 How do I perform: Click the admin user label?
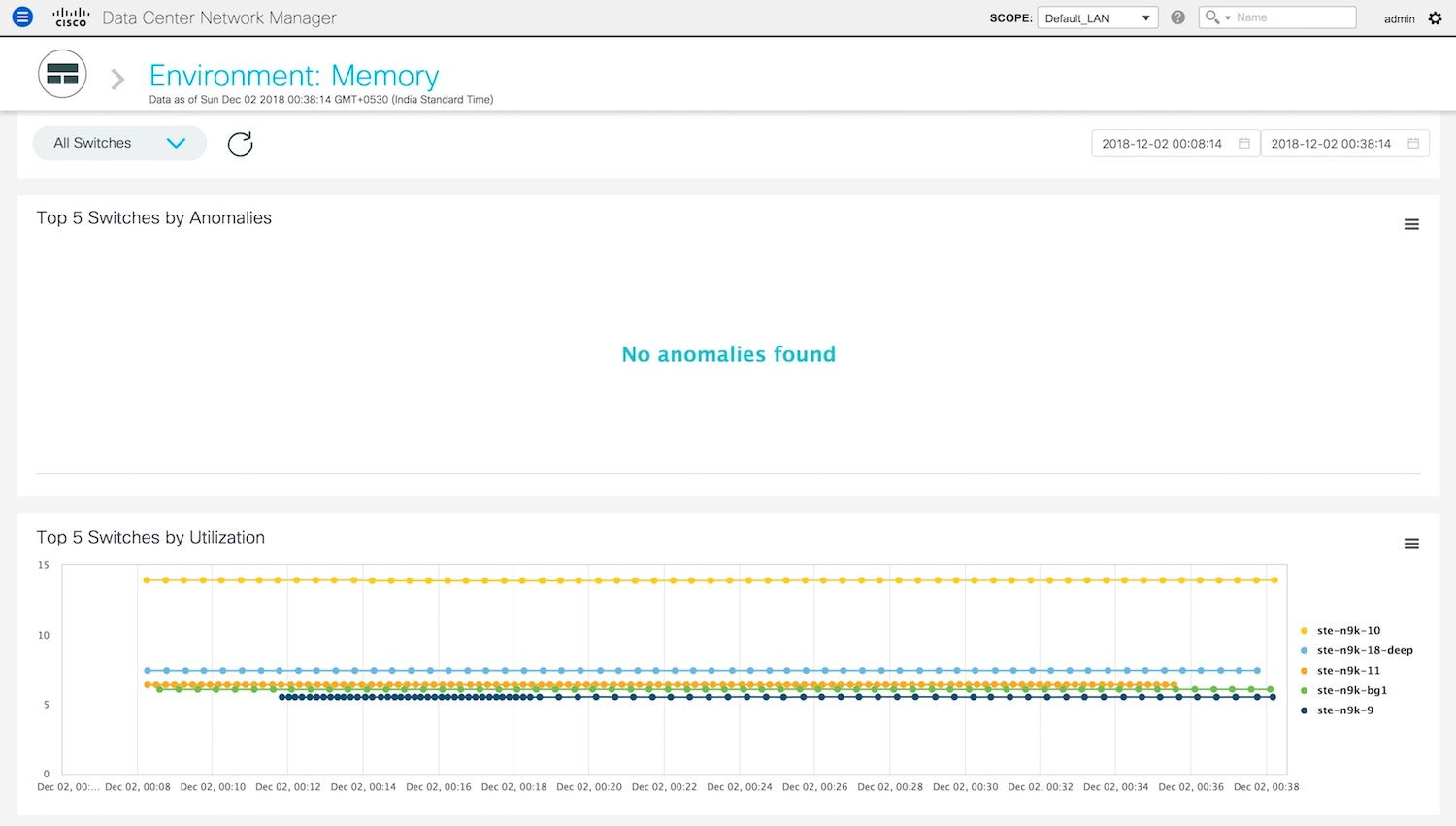(x=1399, y=19)
